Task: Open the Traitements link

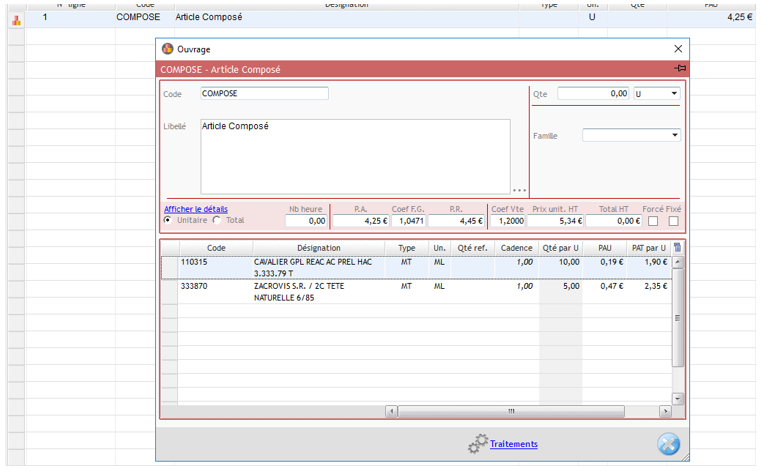Action: coord(513,444)
